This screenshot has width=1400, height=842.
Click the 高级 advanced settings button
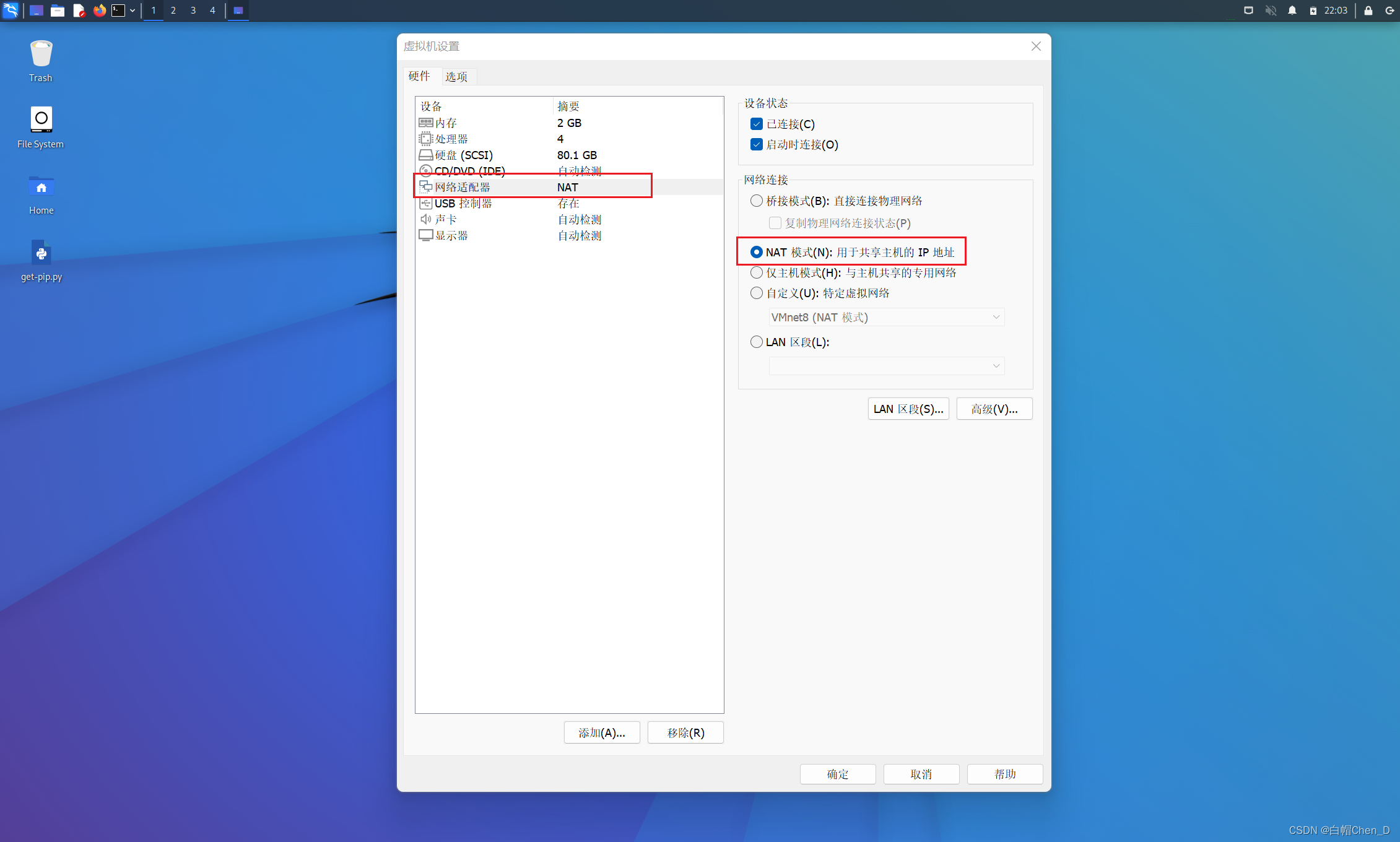coord(994,409)
